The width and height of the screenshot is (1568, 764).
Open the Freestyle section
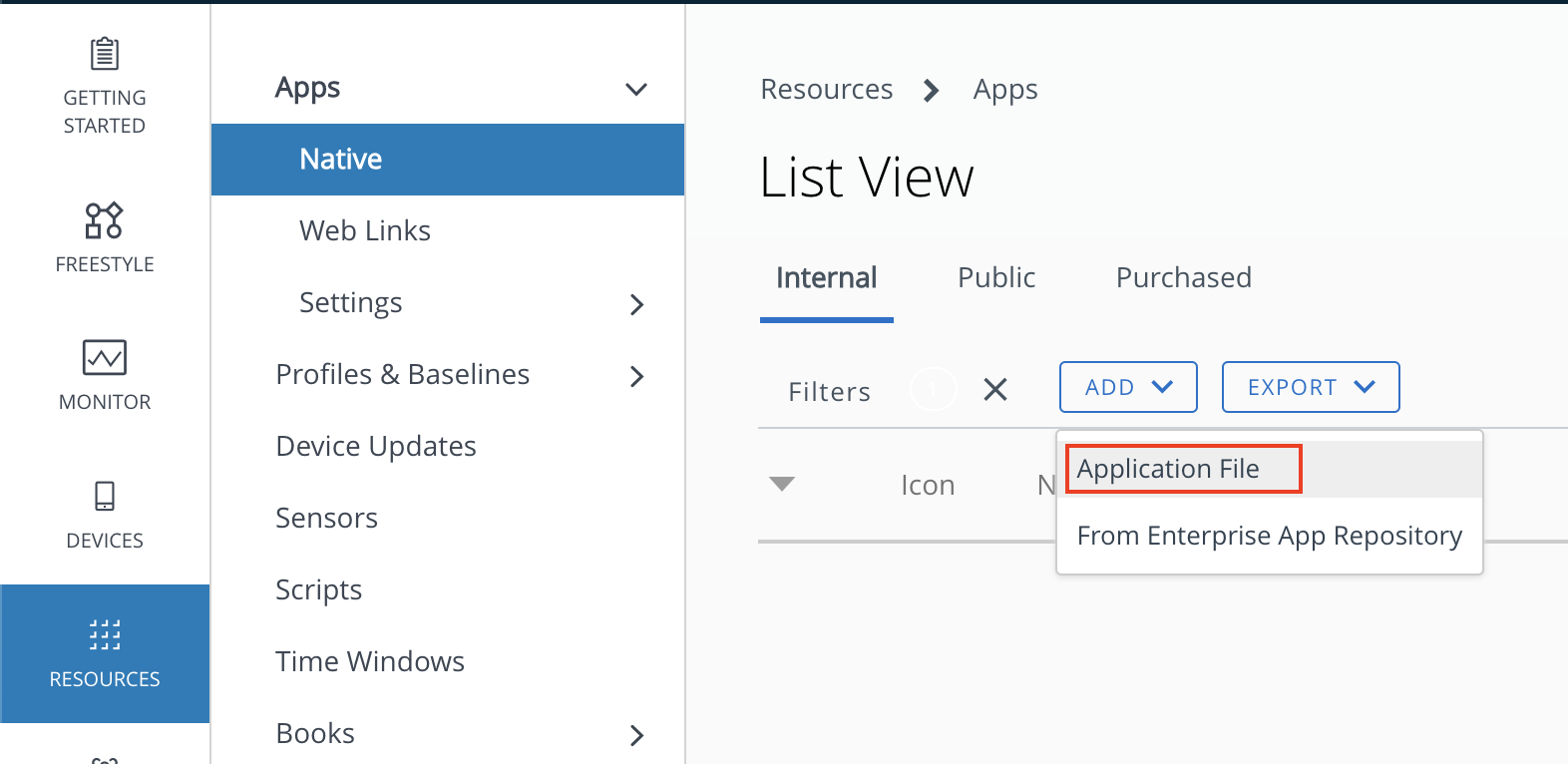point(105,237)
